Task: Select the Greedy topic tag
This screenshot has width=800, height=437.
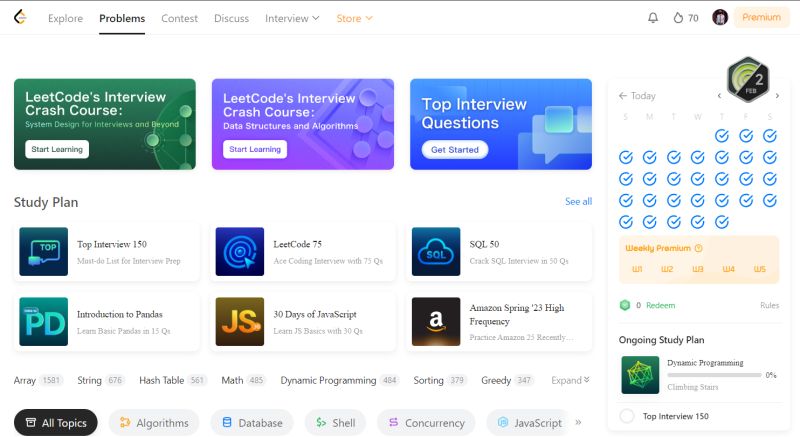Action: (x=507, y=380)
